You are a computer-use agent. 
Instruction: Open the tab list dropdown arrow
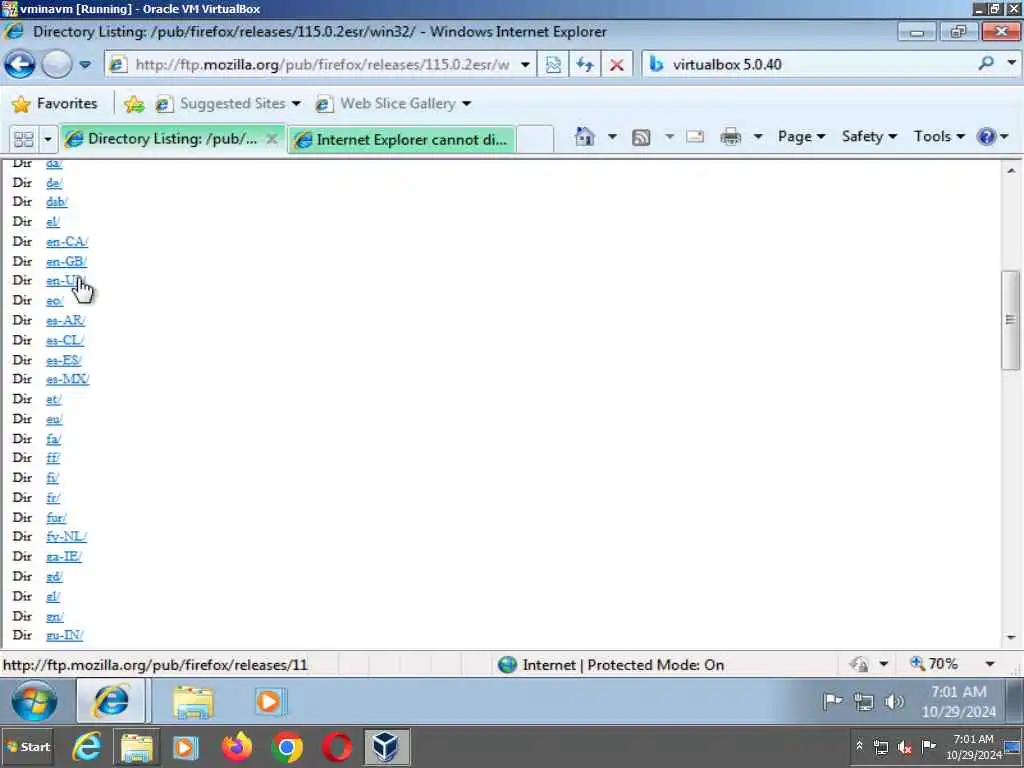click(x=47, y=139)
